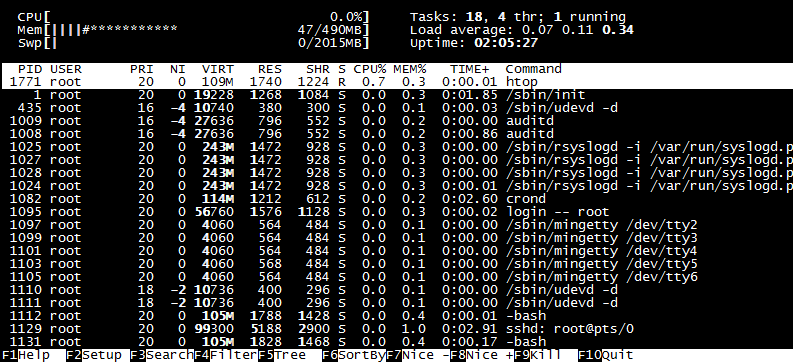Click F7 Nice - to lower niceness
The height and width of the screenshot is (362, 793).
(418, 355)
